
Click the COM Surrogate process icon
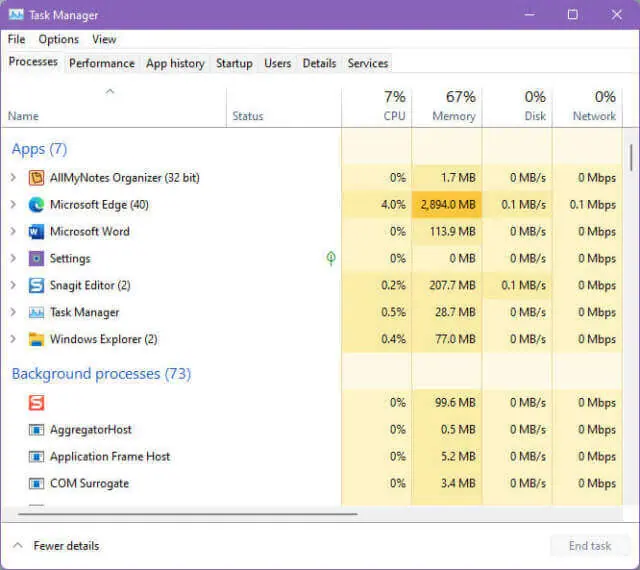[x=36, y=484]
